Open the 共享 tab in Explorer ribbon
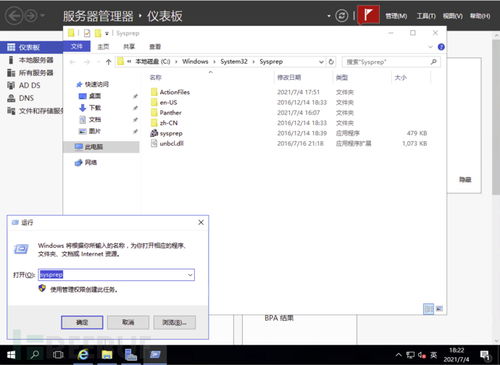 [129, 47]
